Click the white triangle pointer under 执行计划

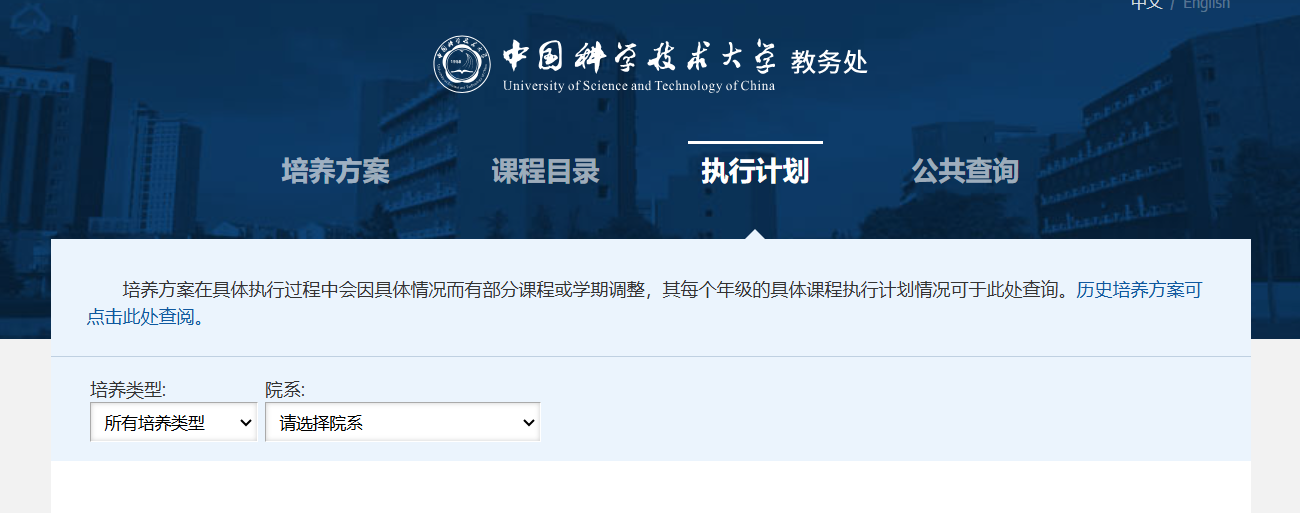pos(755,234)
